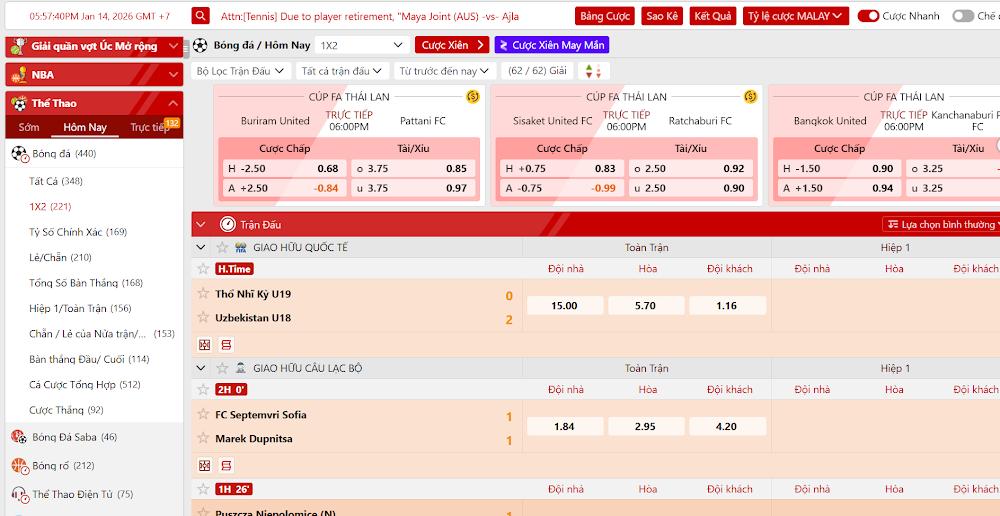Click the sort arrows icon beside Giải filter
Viewport: 1000px width, 516px height.
[x=594, y=71]
